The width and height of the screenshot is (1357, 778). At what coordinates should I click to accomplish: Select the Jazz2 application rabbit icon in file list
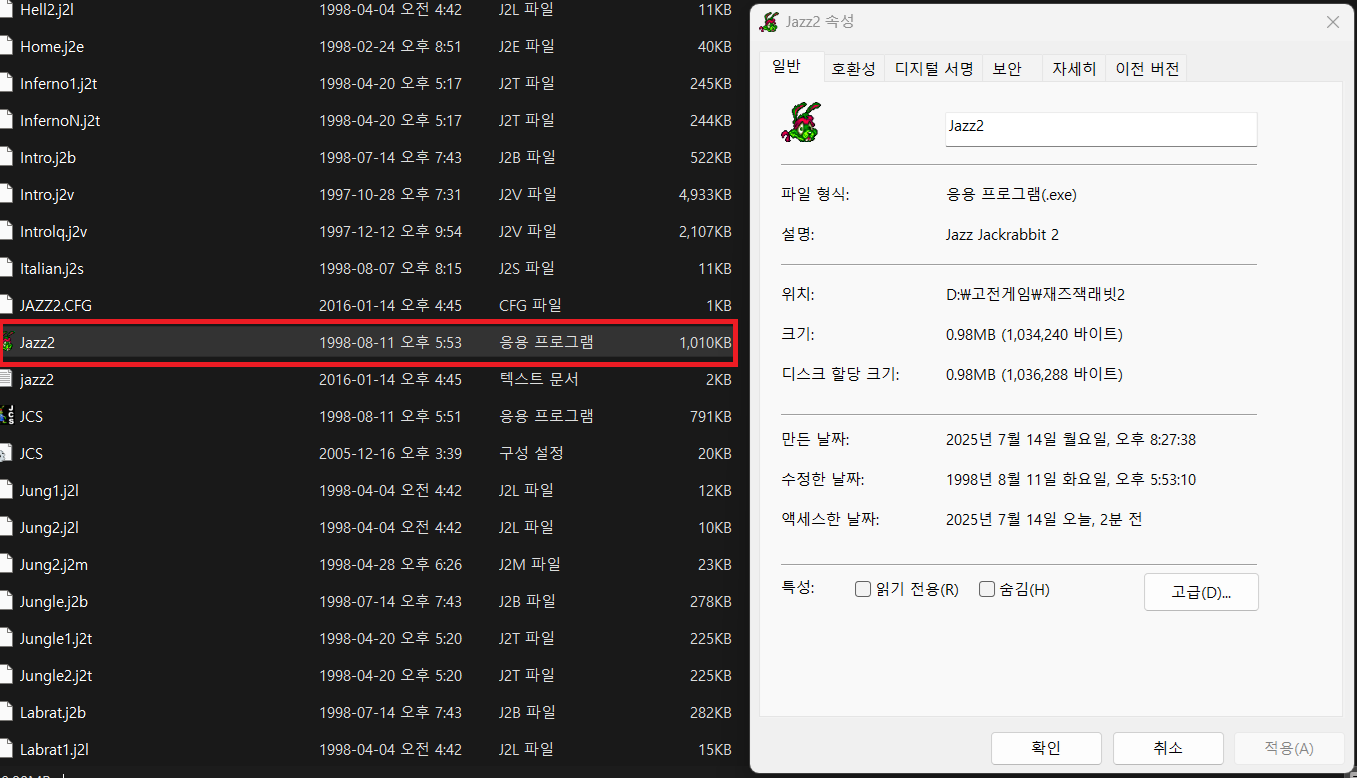[x=8, y=343]
